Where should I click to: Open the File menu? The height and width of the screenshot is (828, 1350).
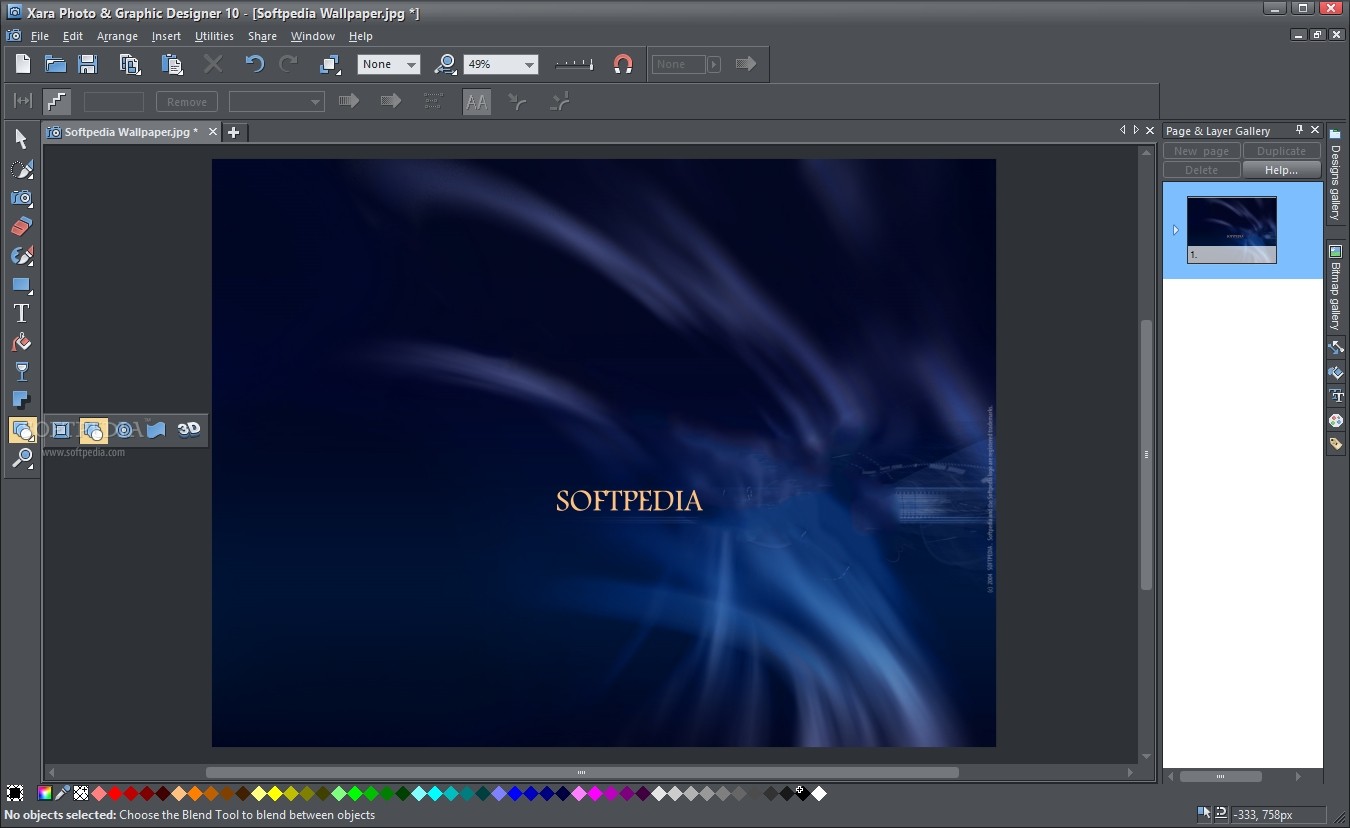coord(40,36)
